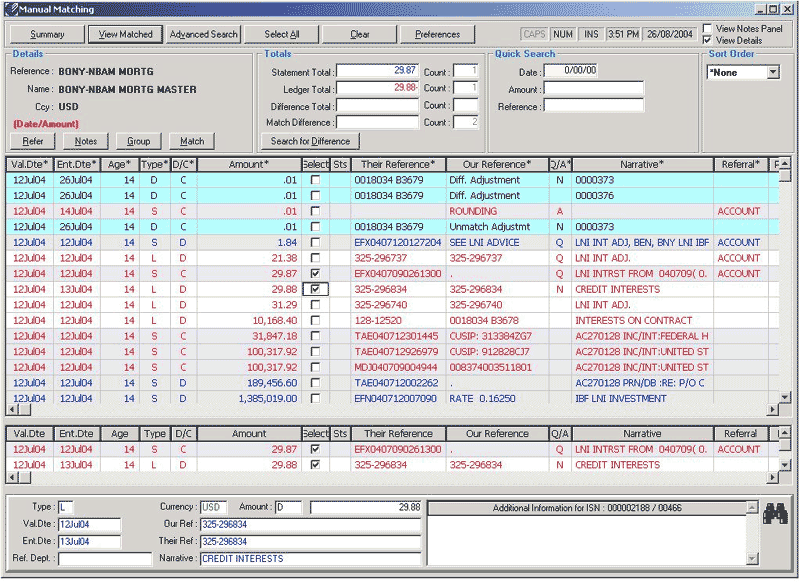Enable the View Notes Panel checkbox
This screenshot has width=800, height=583.
pos(708,29)
